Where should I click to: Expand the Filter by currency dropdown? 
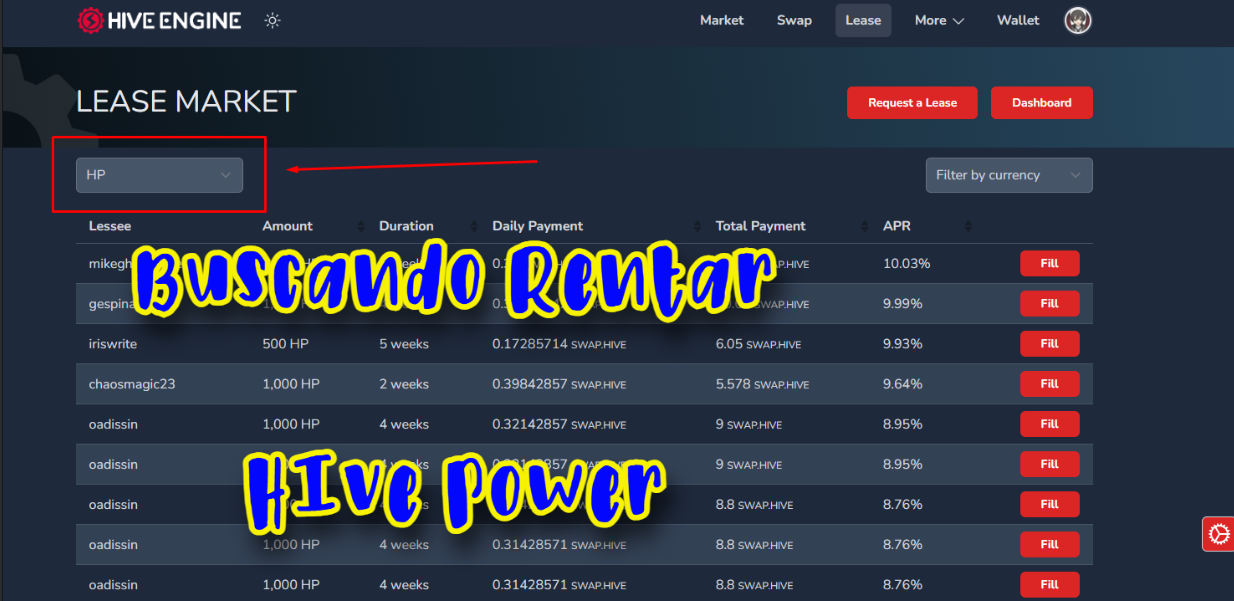click(x=1009, y=175)
